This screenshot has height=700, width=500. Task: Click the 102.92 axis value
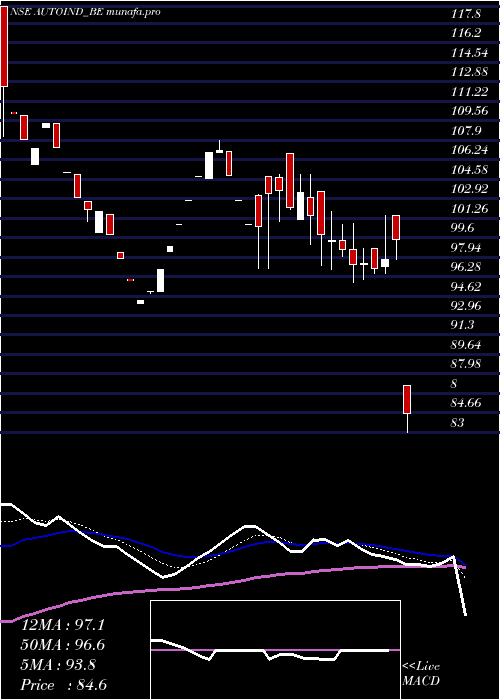pyautogui.click(x=469, y=189)
